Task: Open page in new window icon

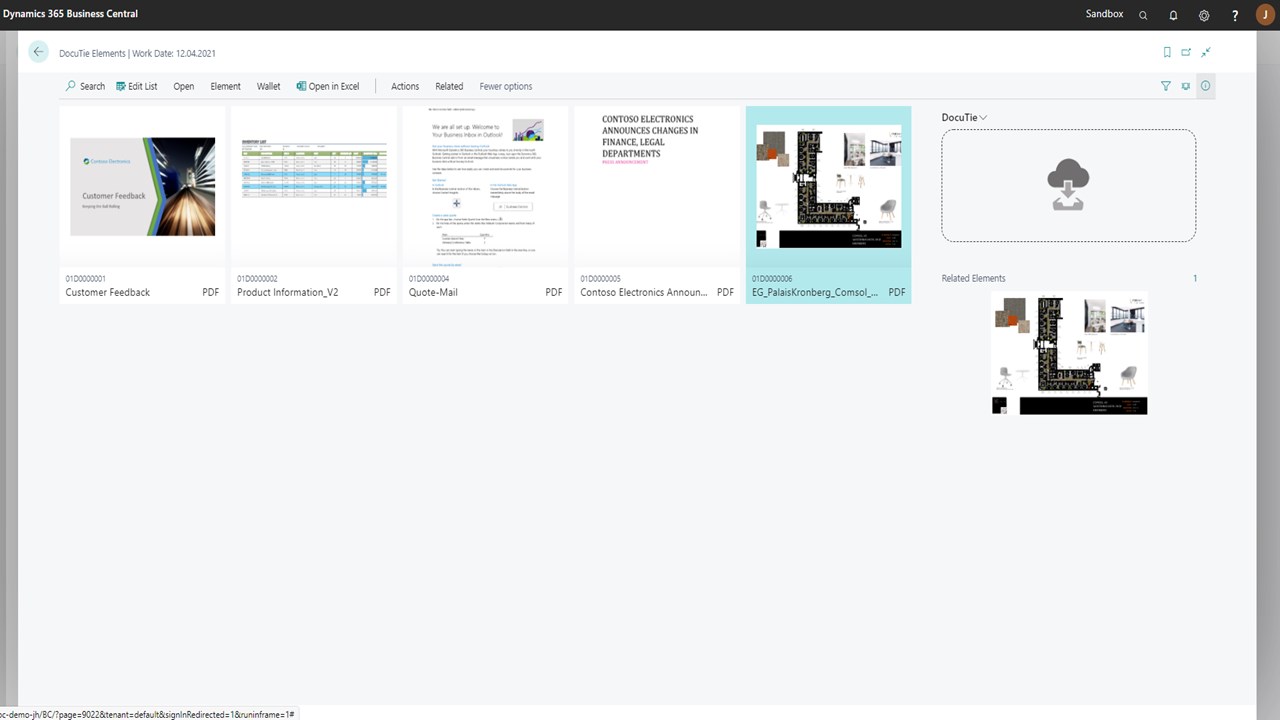Action: [x=1186, y=52]
